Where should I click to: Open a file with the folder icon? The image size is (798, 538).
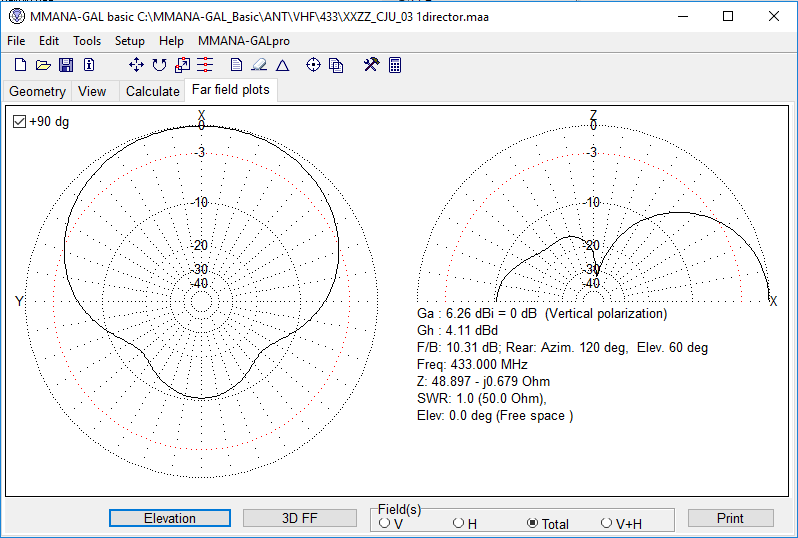pyautogui.click(x=43, y=65)
